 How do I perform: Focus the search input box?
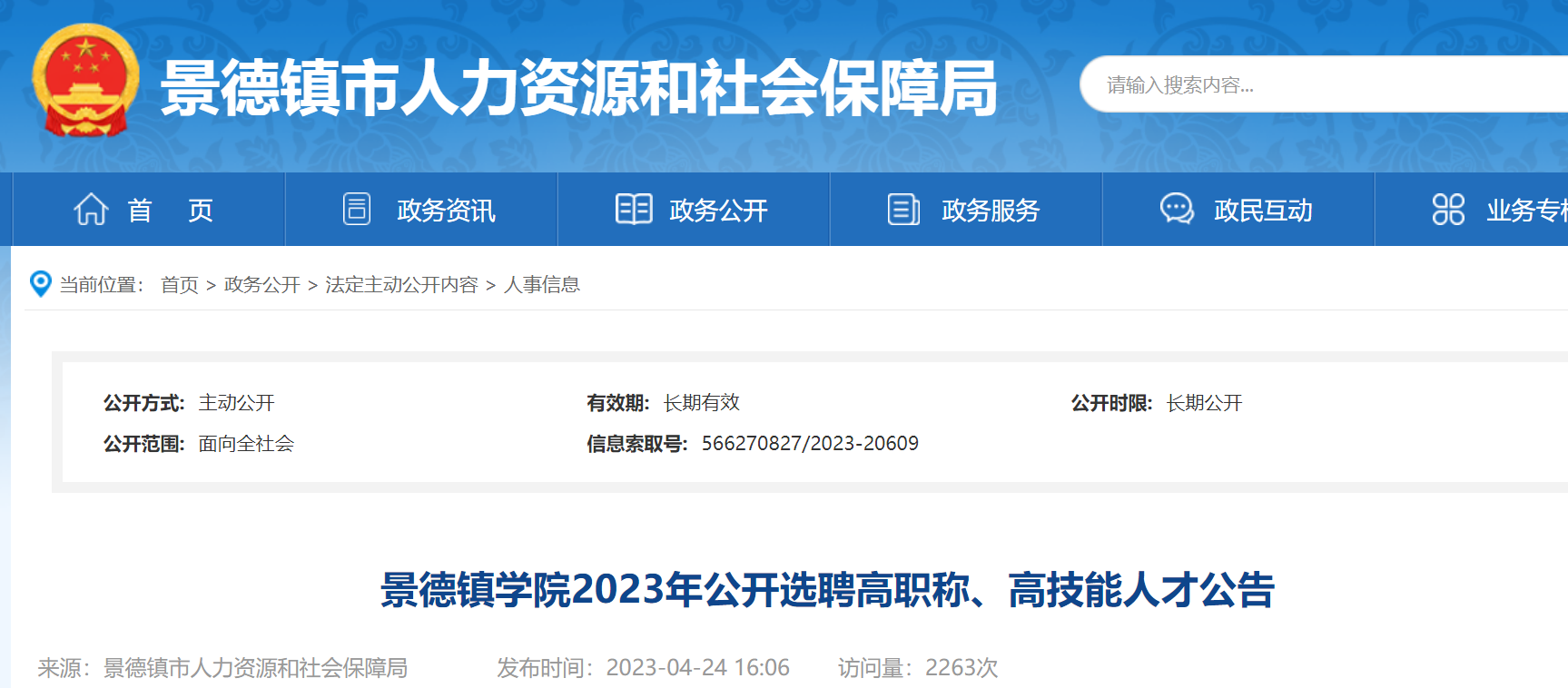1325,84
